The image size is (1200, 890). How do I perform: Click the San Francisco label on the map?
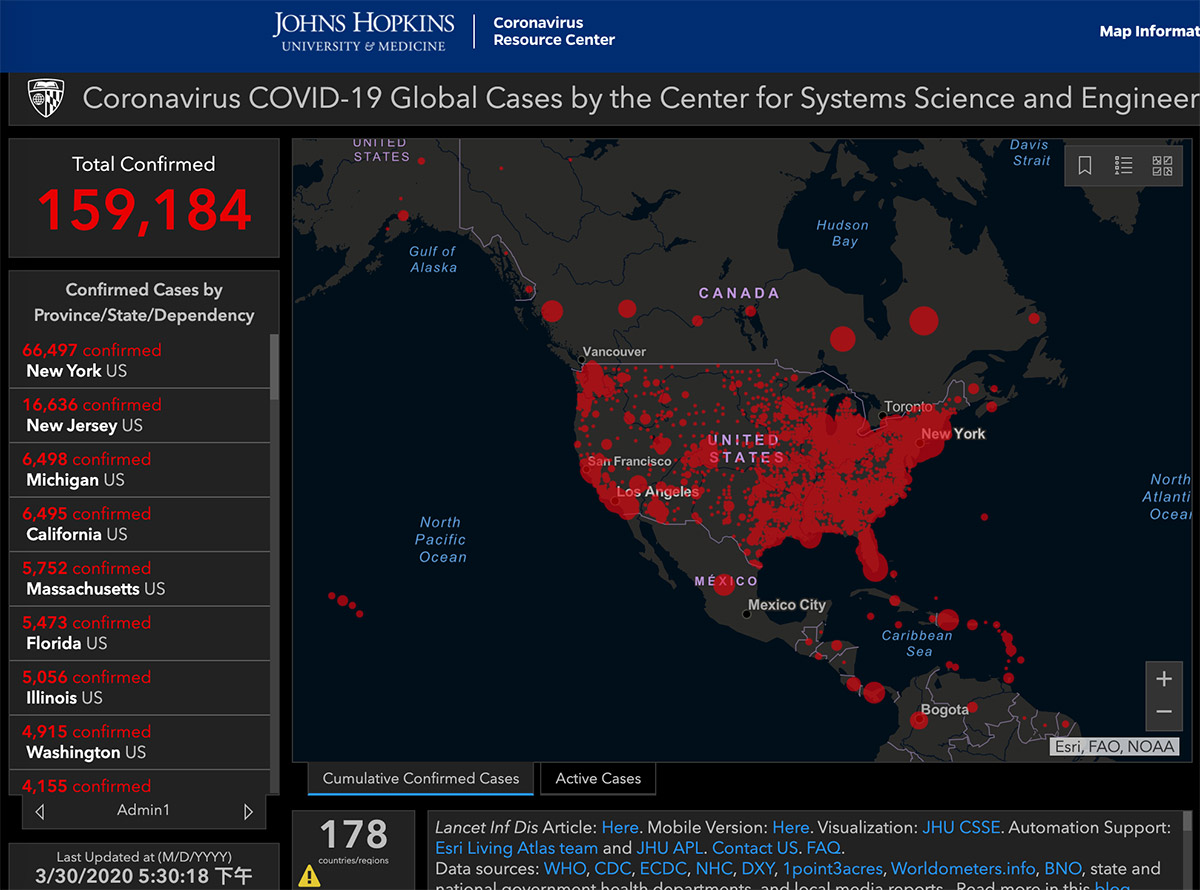(x=629, y=461)
